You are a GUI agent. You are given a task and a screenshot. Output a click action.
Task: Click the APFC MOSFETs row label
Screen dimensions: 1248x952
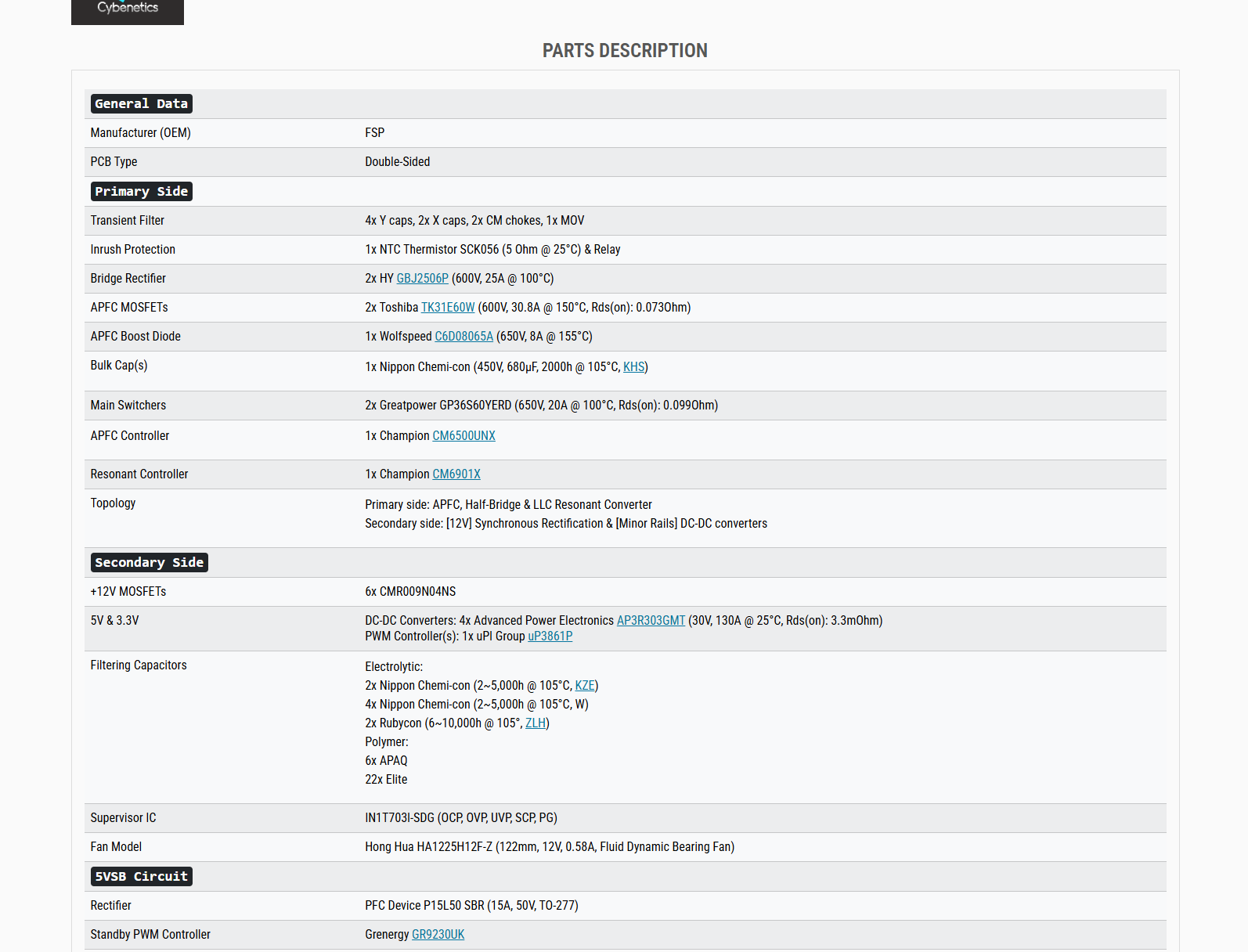(129, 308)
